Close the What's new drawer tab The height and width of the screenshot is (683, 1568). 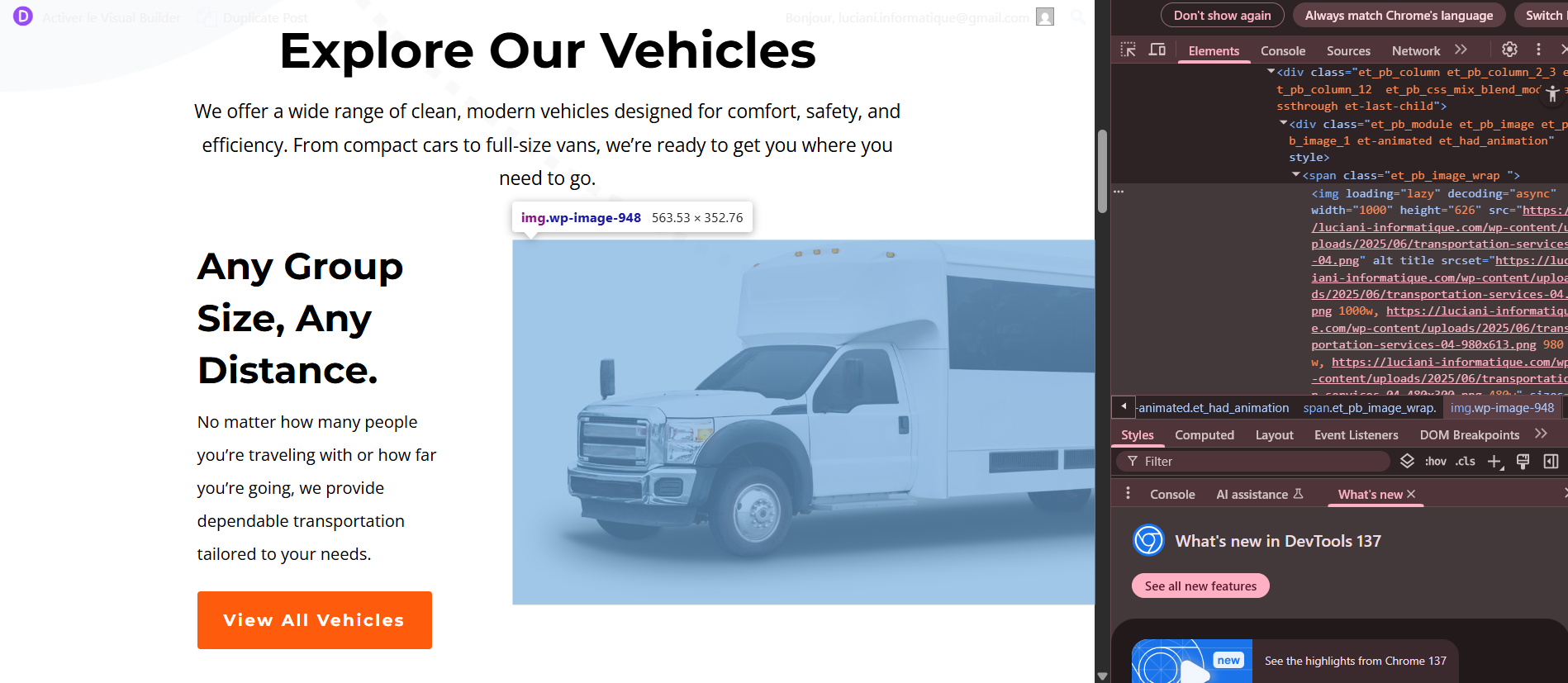1411,494
